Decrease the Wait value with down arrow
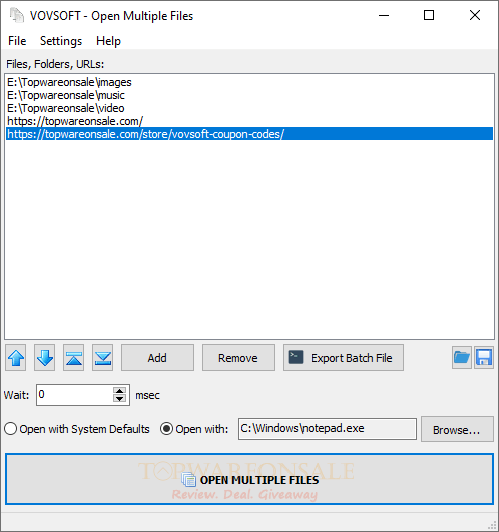Image resolution: width=499 pixels, height=532 pixels. pyautogui.click(x=119, y=399)
